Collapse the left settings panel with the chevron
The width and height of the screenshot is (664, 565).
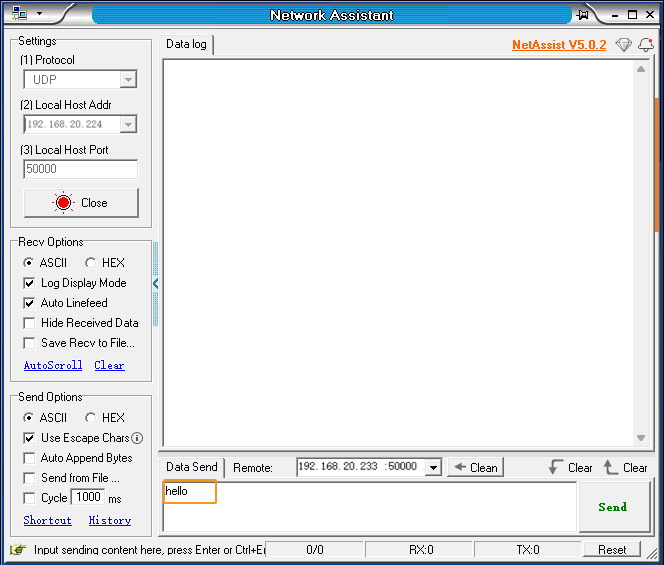coord(156,284)
